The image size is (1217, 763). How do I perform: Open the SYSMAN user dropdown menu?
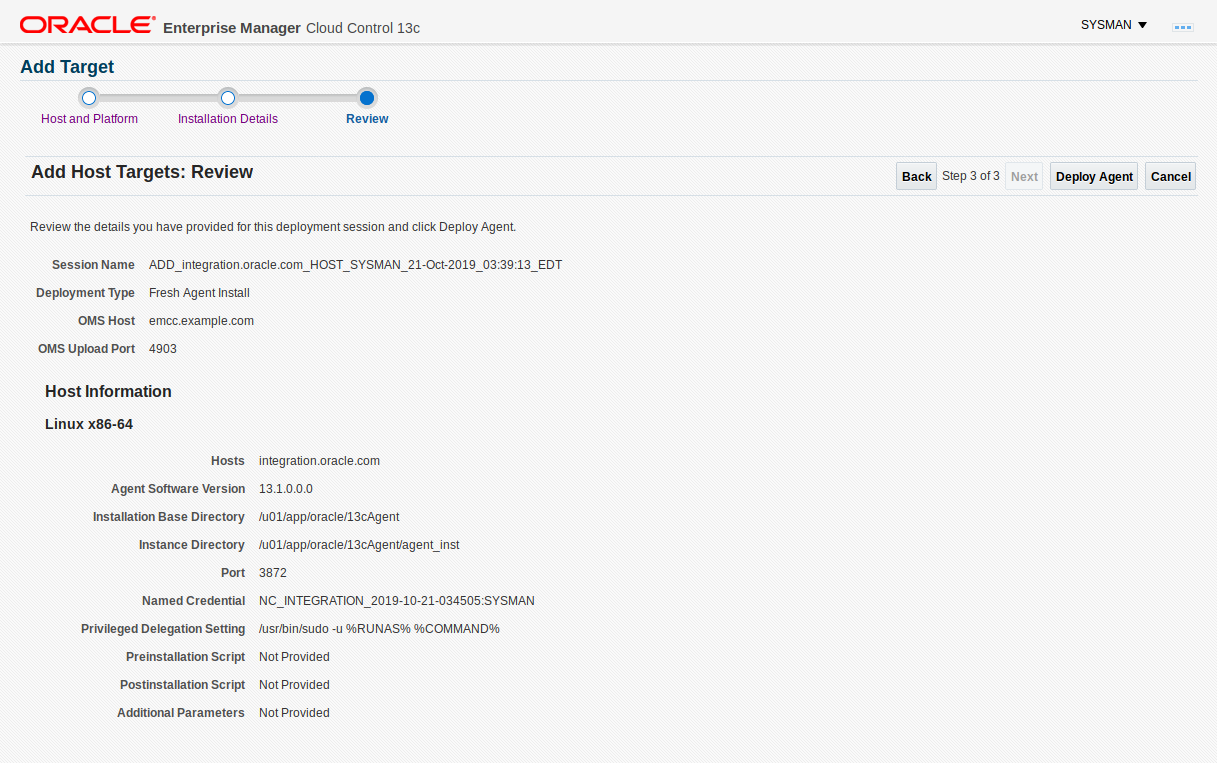click(x=1113, y=25)
